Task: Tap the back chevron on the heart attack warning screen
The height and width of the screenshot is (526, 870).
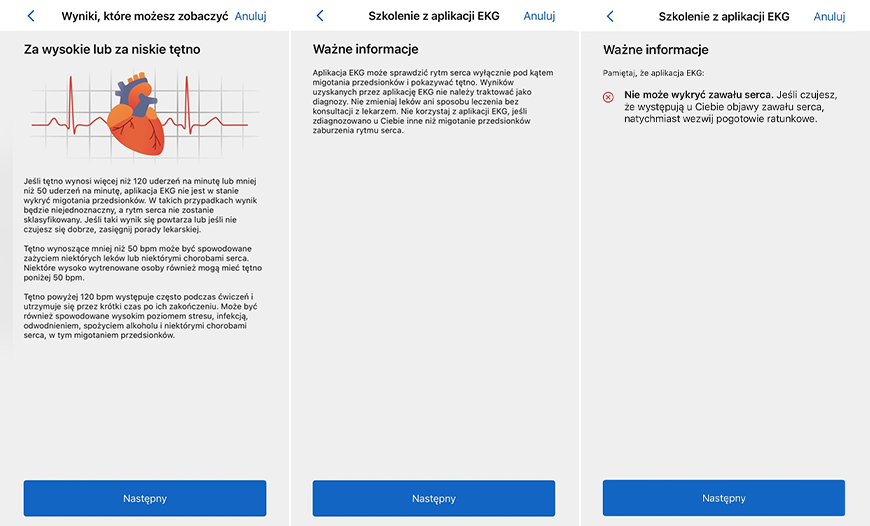Action: click(610, 16)
